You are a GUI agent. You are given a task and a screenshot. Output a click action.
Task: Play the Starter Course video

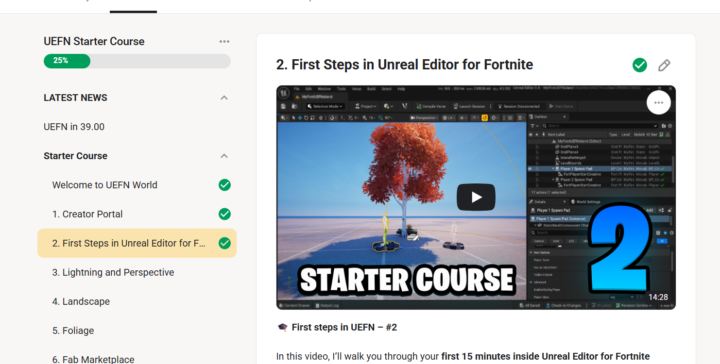476,197
